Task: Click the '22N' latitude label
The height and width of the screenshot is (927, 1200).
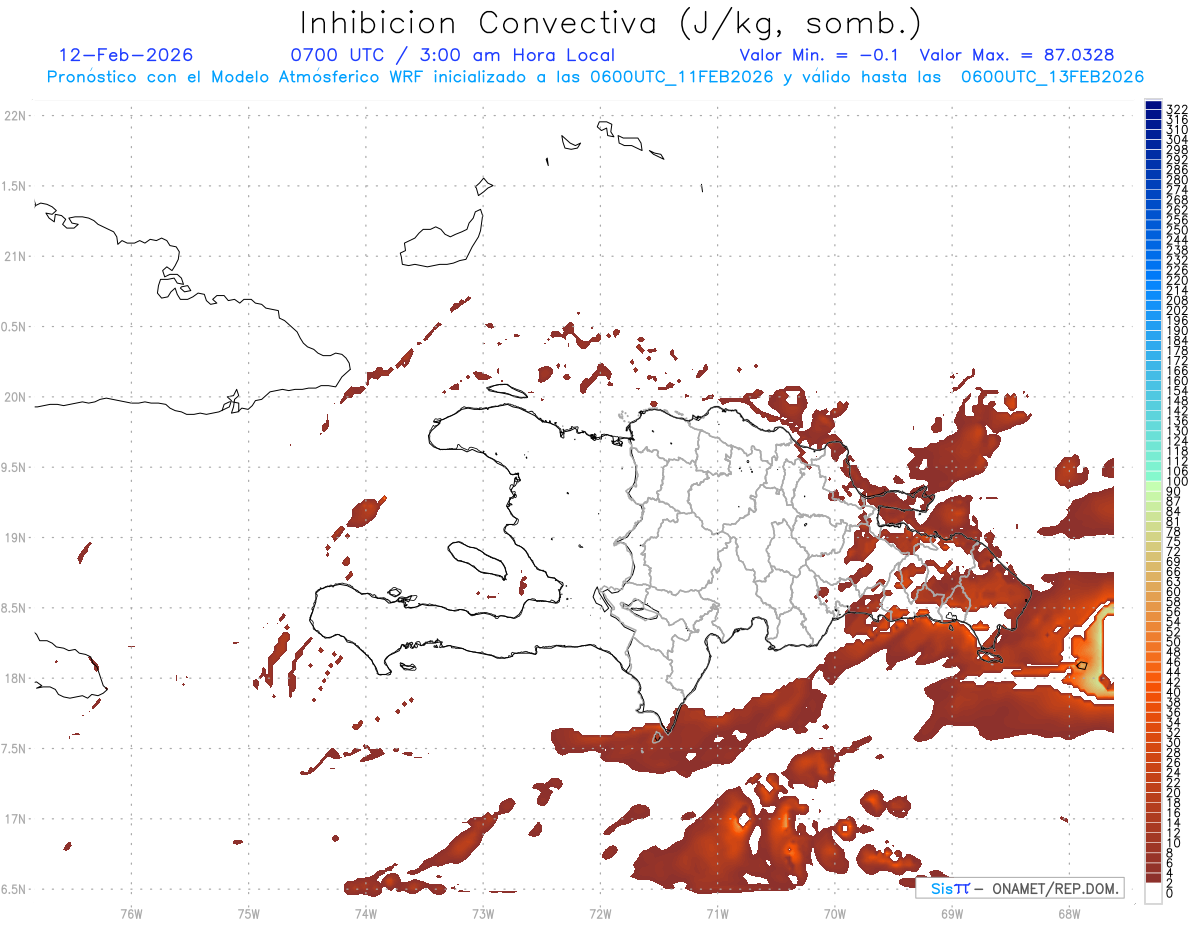Action: 15,116
